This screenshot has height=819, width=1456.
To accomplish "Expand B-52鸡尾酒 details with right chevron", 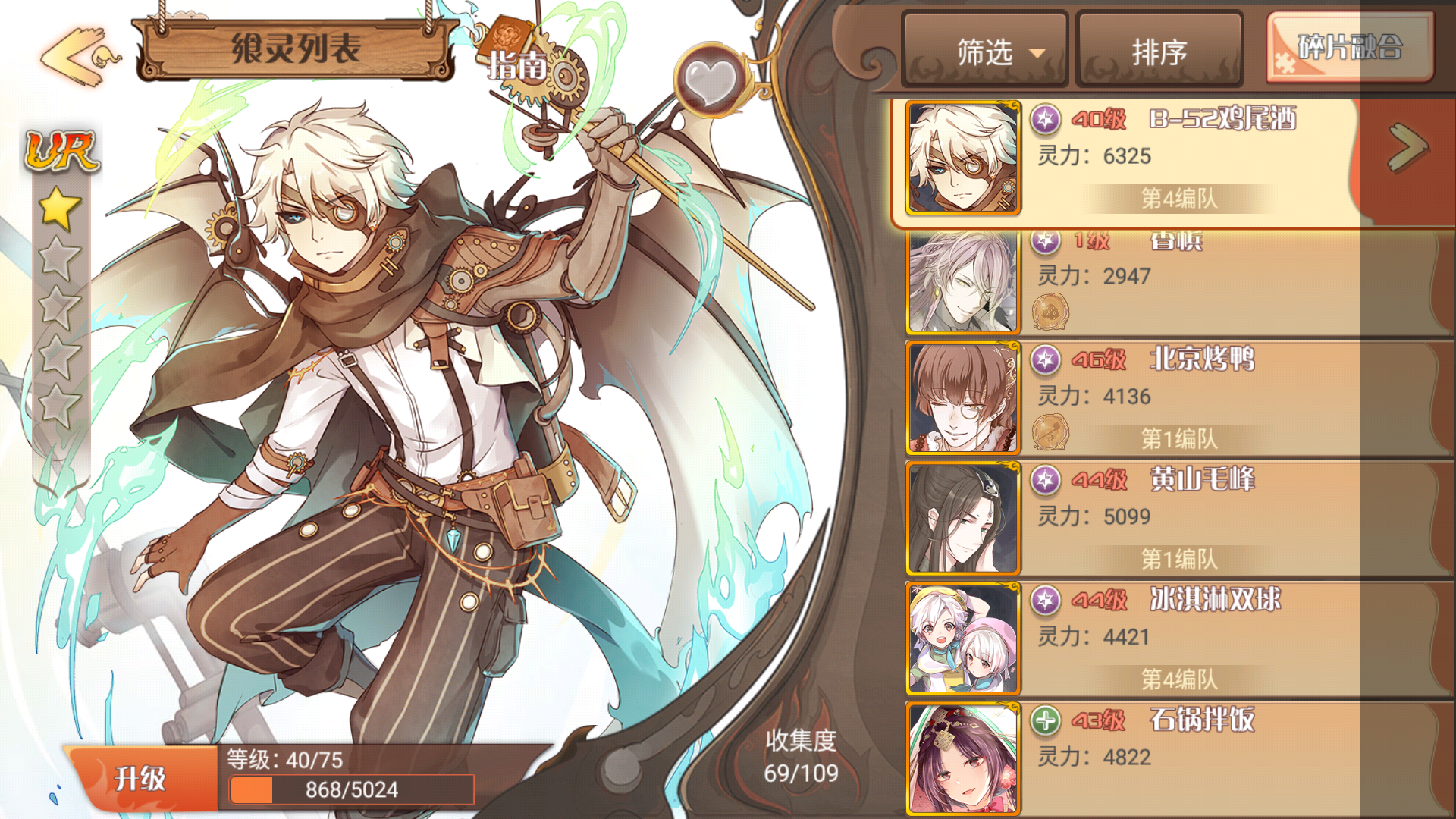I will 1407,147.
